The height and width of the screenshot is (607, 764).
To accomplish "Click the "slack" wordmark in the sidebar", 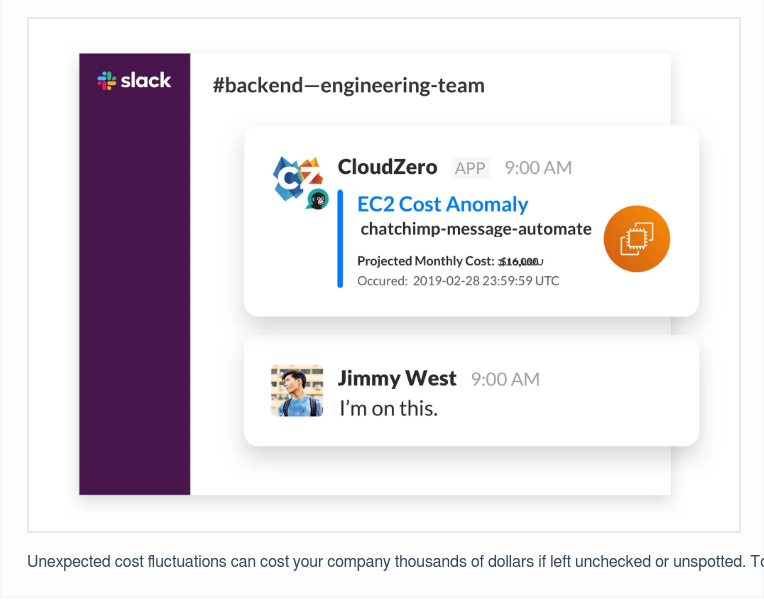I will [x=146, y=81].
